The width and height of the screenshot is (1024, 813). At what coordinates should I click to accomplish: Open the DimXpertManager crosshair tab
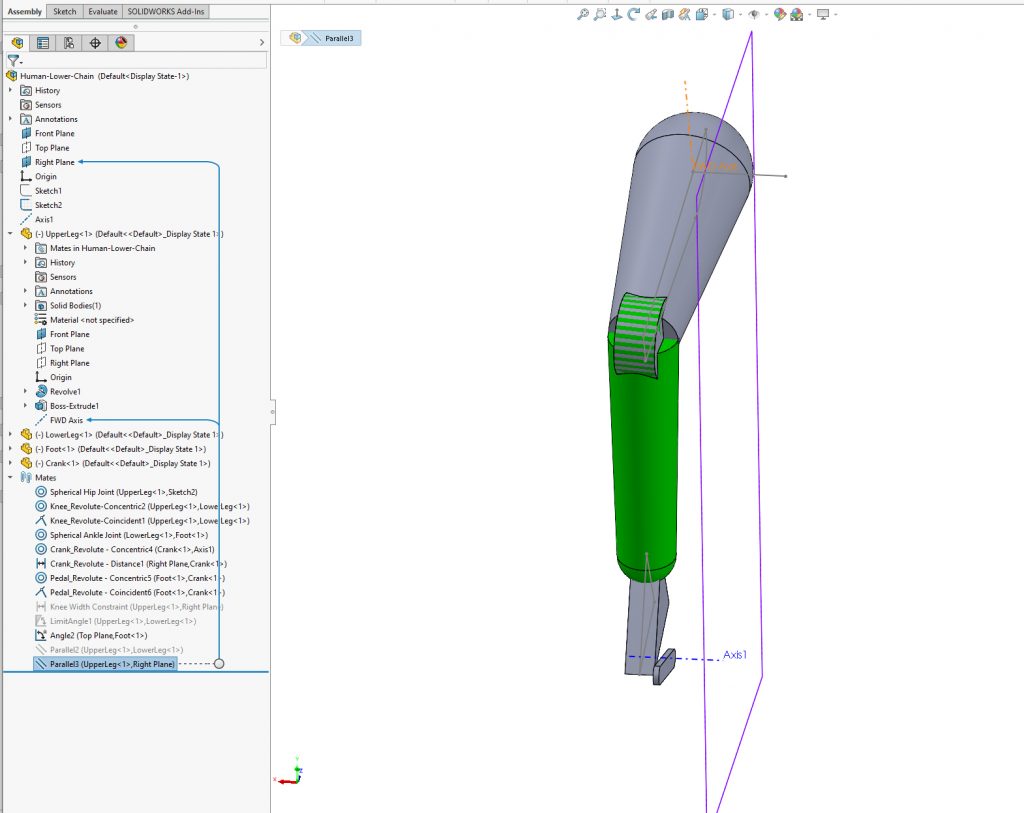pyautogui.click(x=95, y=42)
